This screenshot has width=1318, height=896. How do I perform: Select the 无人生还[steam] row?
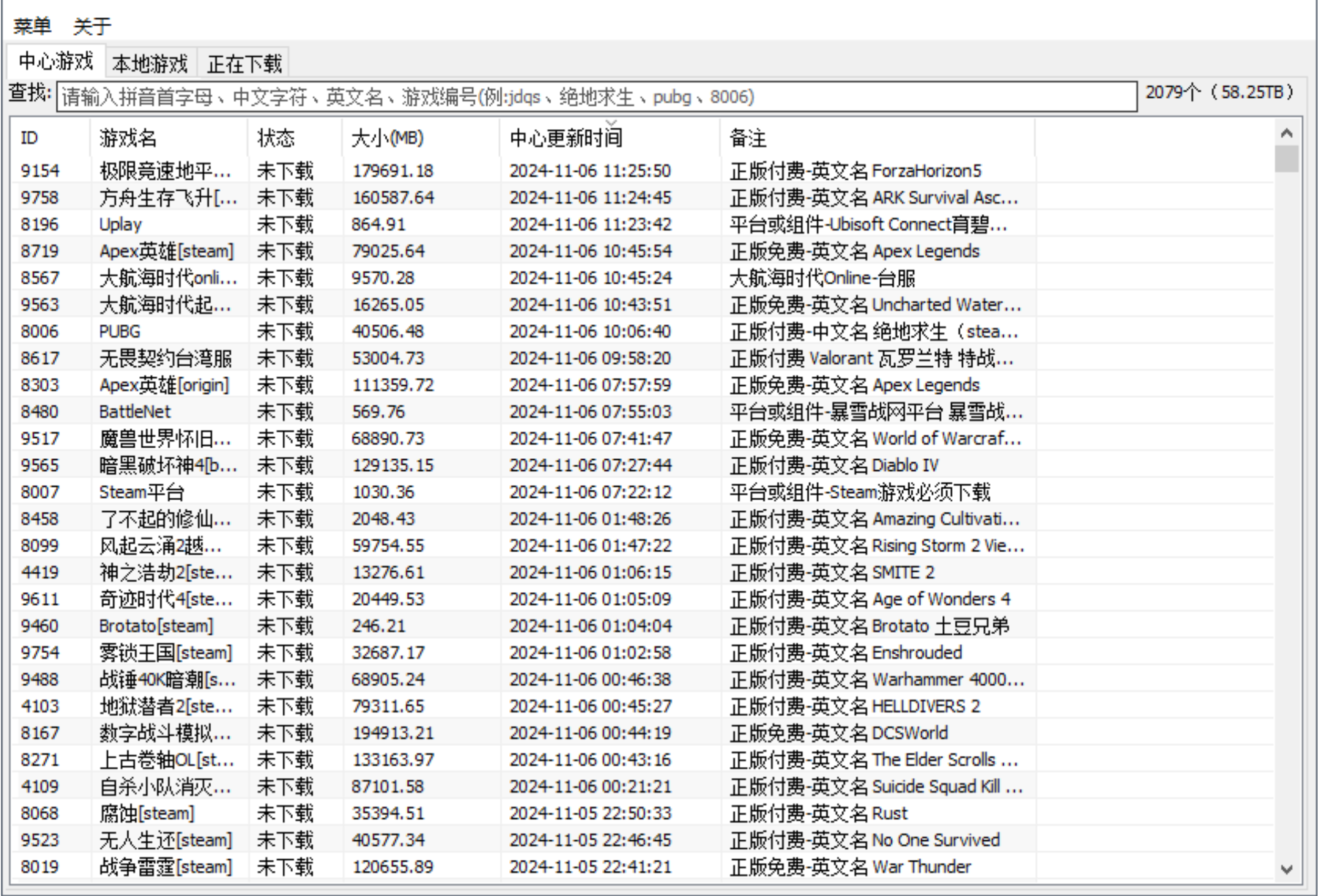tap(642, 840)
